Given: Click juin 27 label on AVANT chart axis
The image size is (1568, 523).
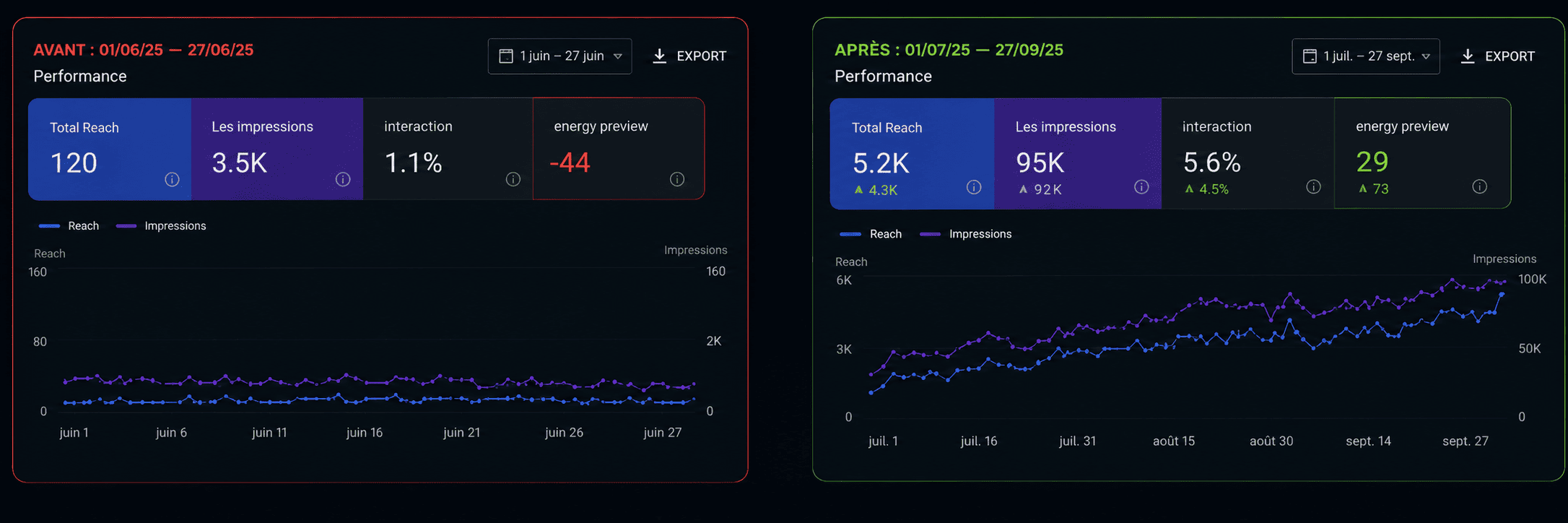Looking at the screenshot, I should pos(662,433).
